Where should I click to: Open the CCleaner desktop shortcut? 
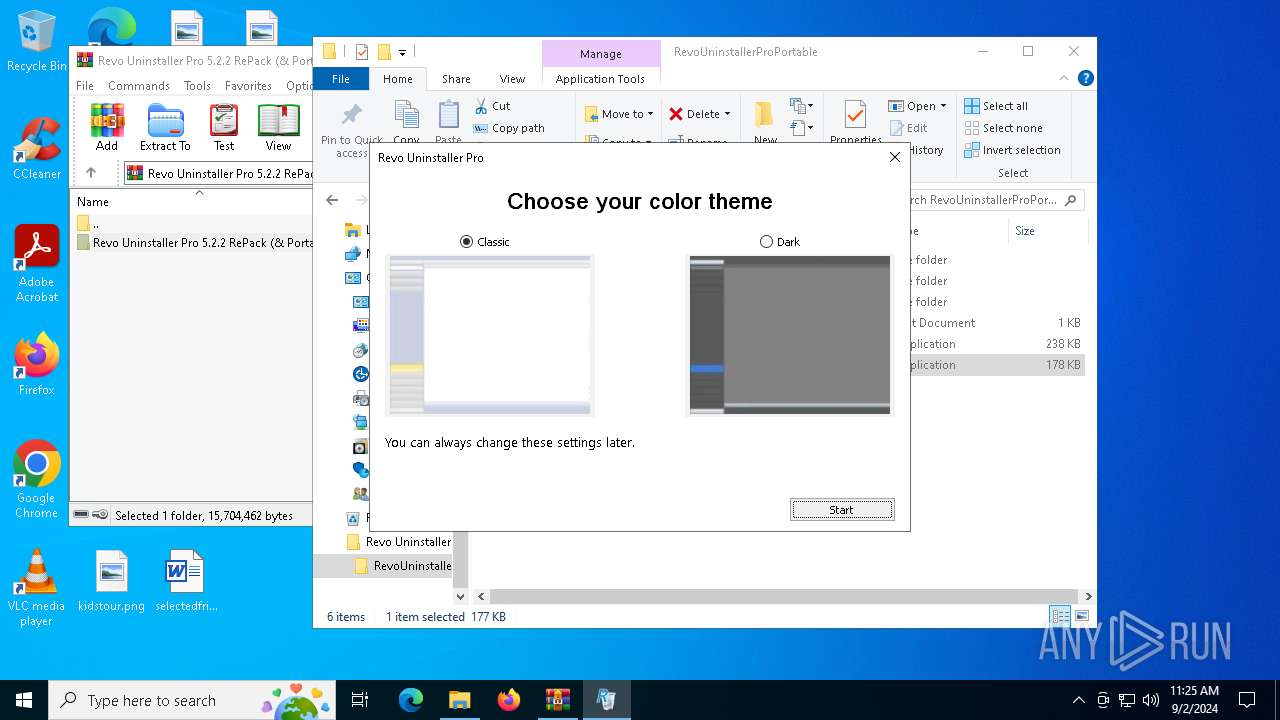point(37,148)
